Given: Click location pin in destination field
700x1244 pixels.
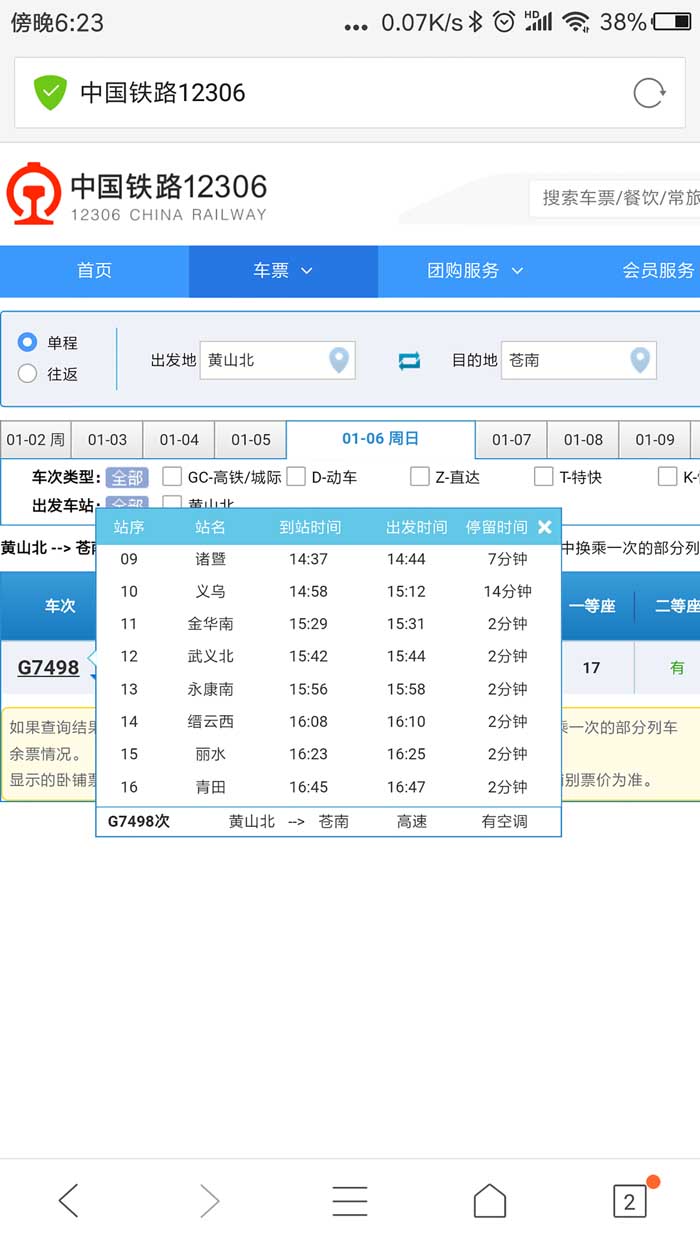Looking at the screenshot, I should tap(640, 360).
